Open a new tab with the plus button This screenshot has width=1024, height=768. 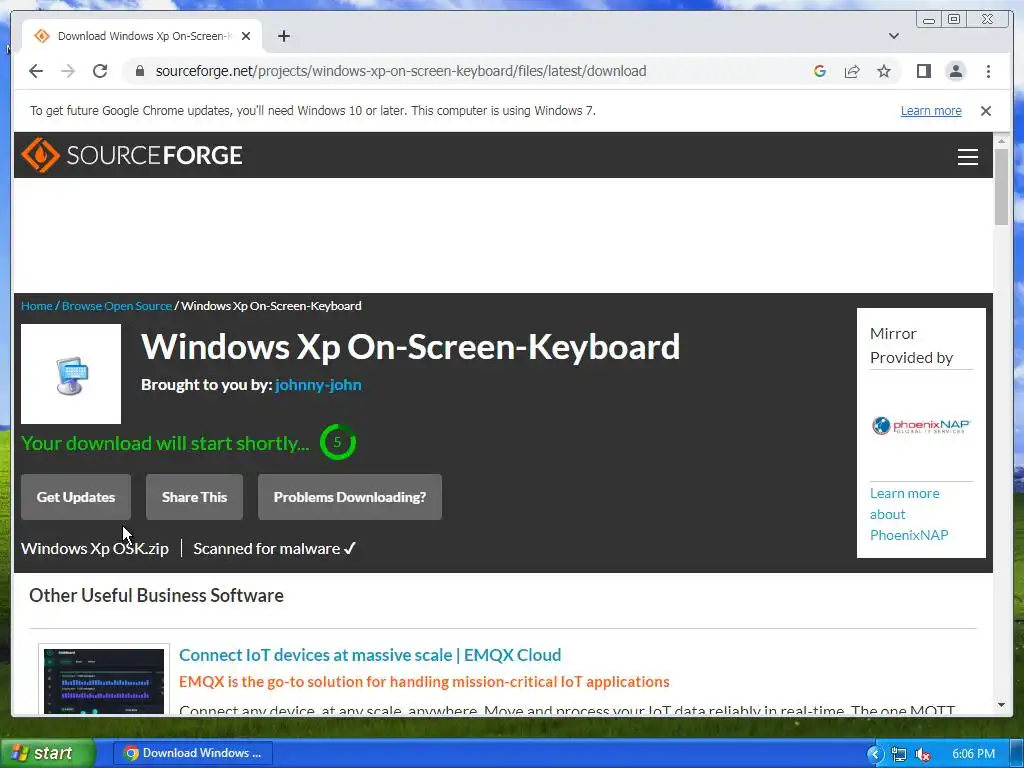283,36
